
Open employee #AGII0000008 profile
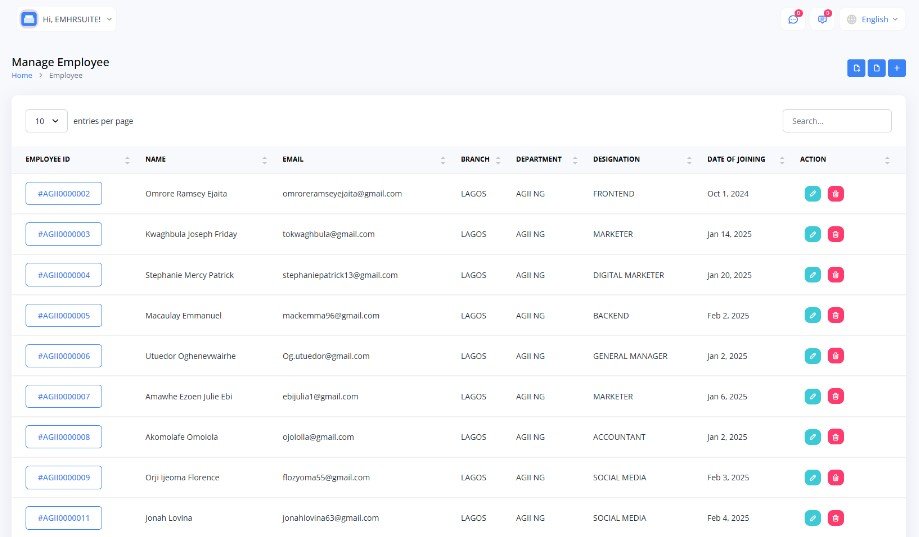(x=63, y=437)
